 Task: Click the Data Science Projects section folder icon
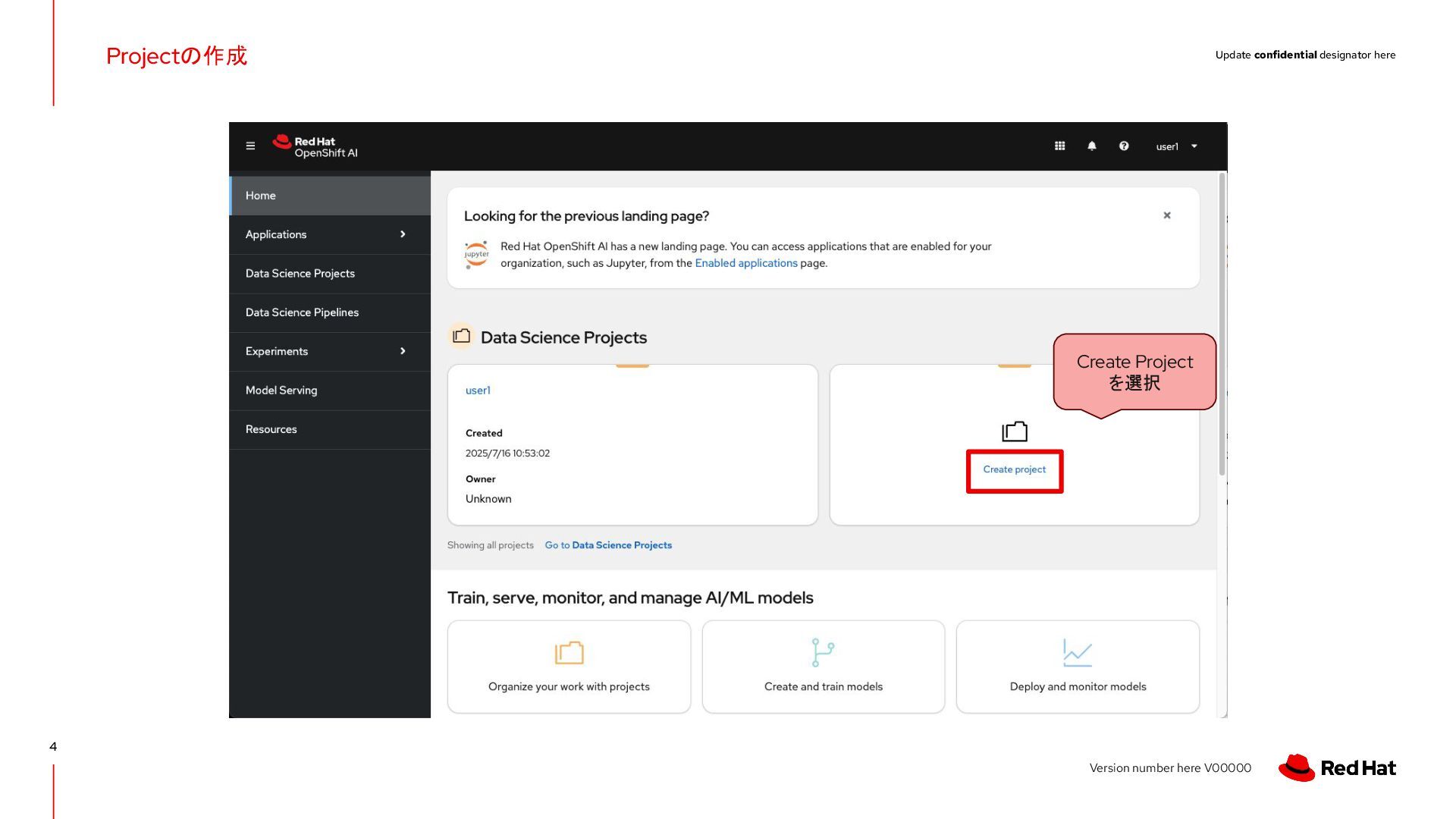click(461, 336)
